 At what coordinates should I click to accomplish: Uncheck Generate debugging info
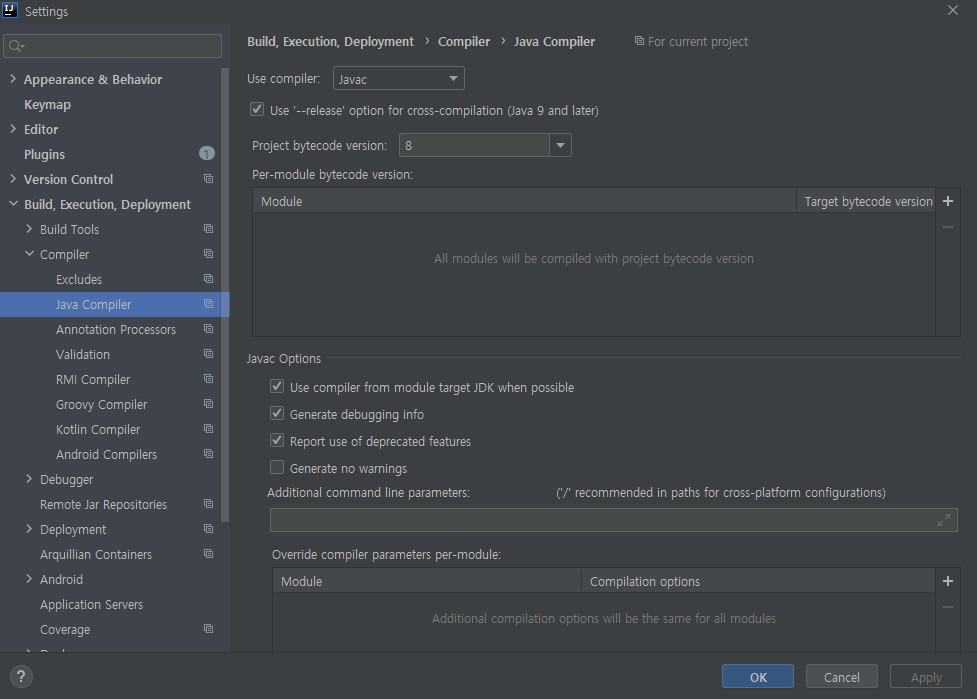coord(277,414)
